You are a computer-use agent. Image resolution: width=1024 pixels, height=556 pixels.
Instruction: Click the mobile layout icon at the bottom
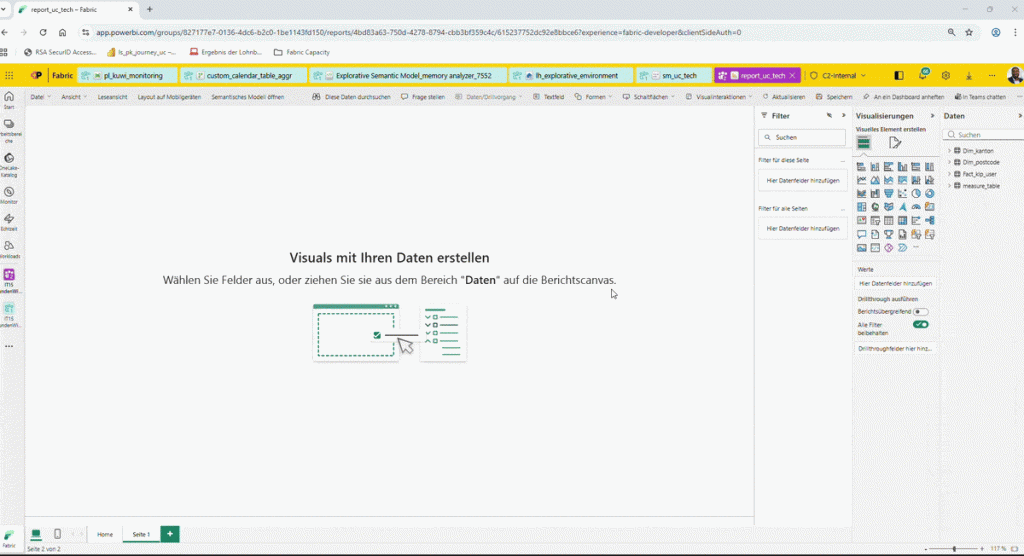(57, 534)
